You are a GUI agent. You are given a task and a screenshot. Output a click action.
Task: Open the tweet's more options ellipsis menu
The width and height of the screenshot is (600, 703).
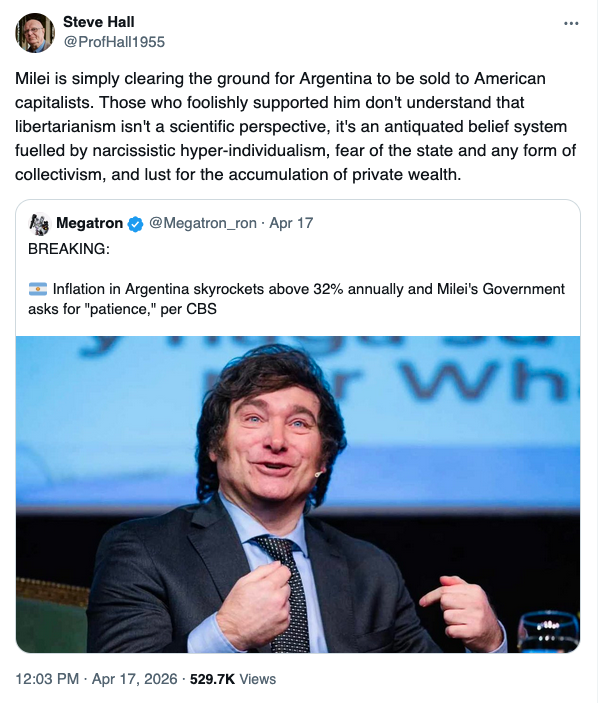click(x=571, y=23)
